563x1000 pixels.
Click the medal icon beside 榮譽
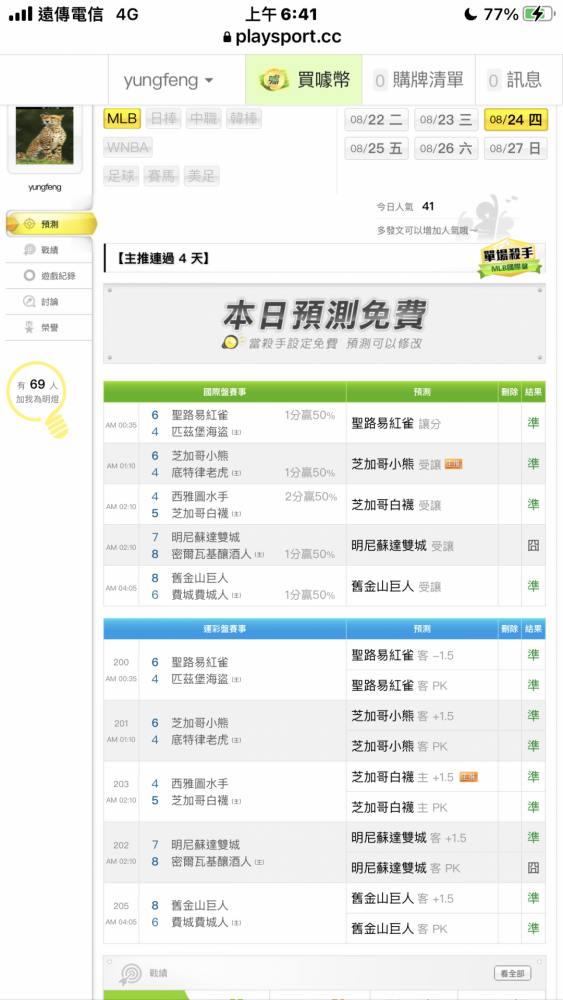[29, 328]
